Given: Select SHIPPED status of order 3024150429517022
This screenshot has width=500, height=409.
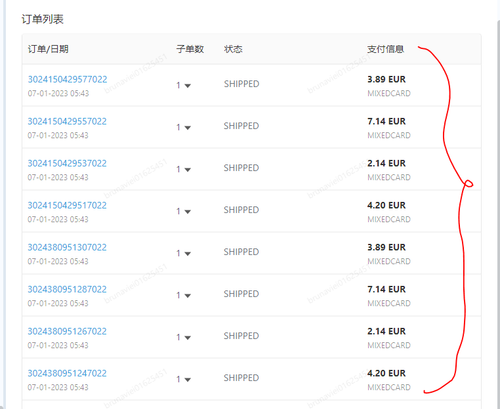Looking at the screenshot, I should [241, 210].
